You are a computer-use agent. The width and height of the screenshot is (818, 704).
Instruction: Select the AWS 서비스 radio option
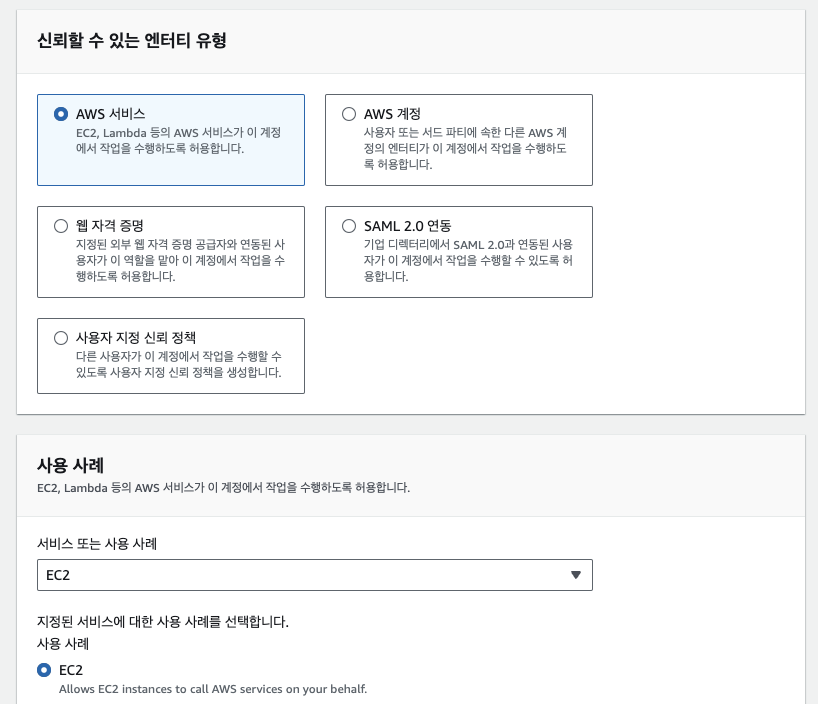(x=61, y=114)
